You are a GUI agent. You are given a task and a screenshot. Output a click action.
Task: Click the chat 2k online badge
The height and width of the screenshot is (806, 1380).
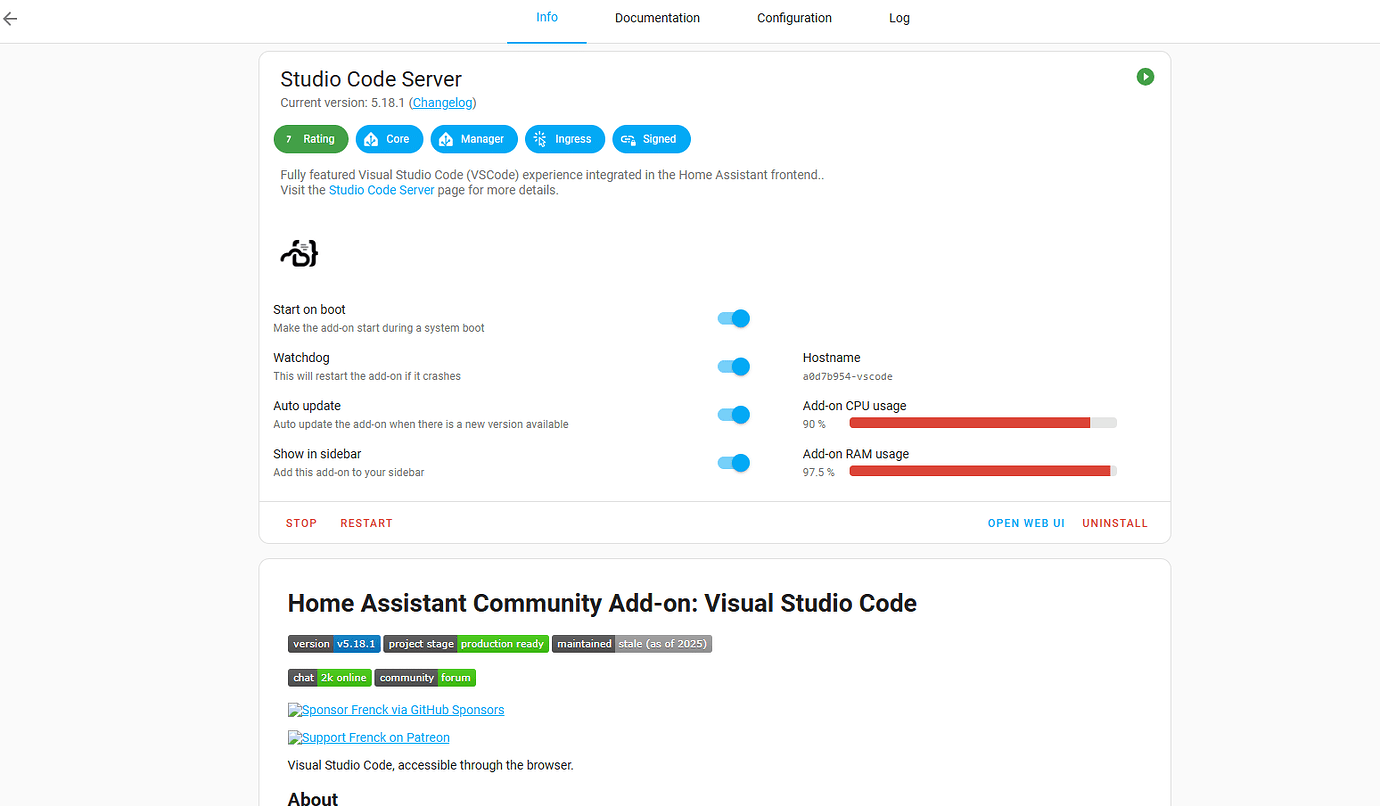click(x=330, y=678)
